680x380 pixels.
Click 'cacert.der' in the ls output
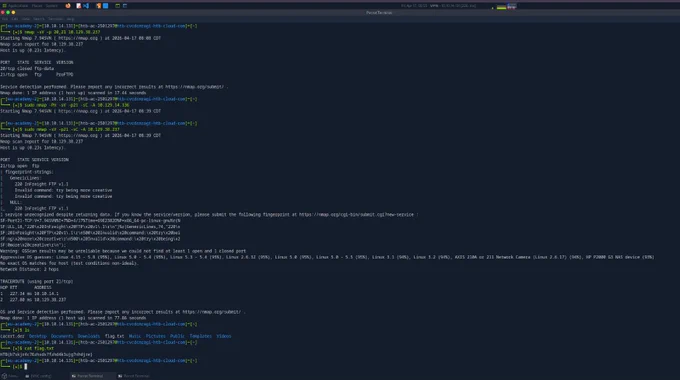click(x=12, y=336)
